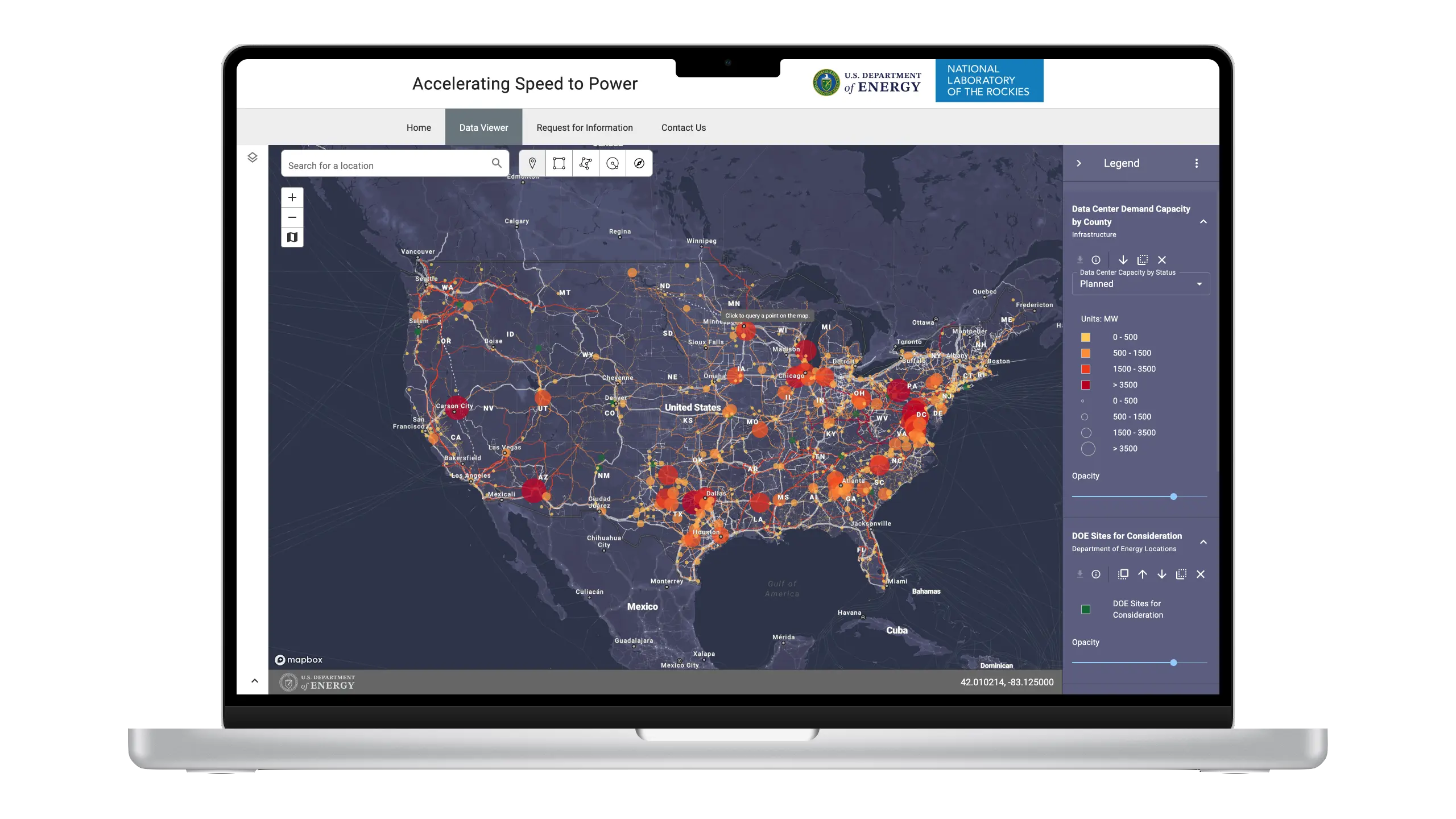Toggle the basemap switcher button

click(292, 237)
